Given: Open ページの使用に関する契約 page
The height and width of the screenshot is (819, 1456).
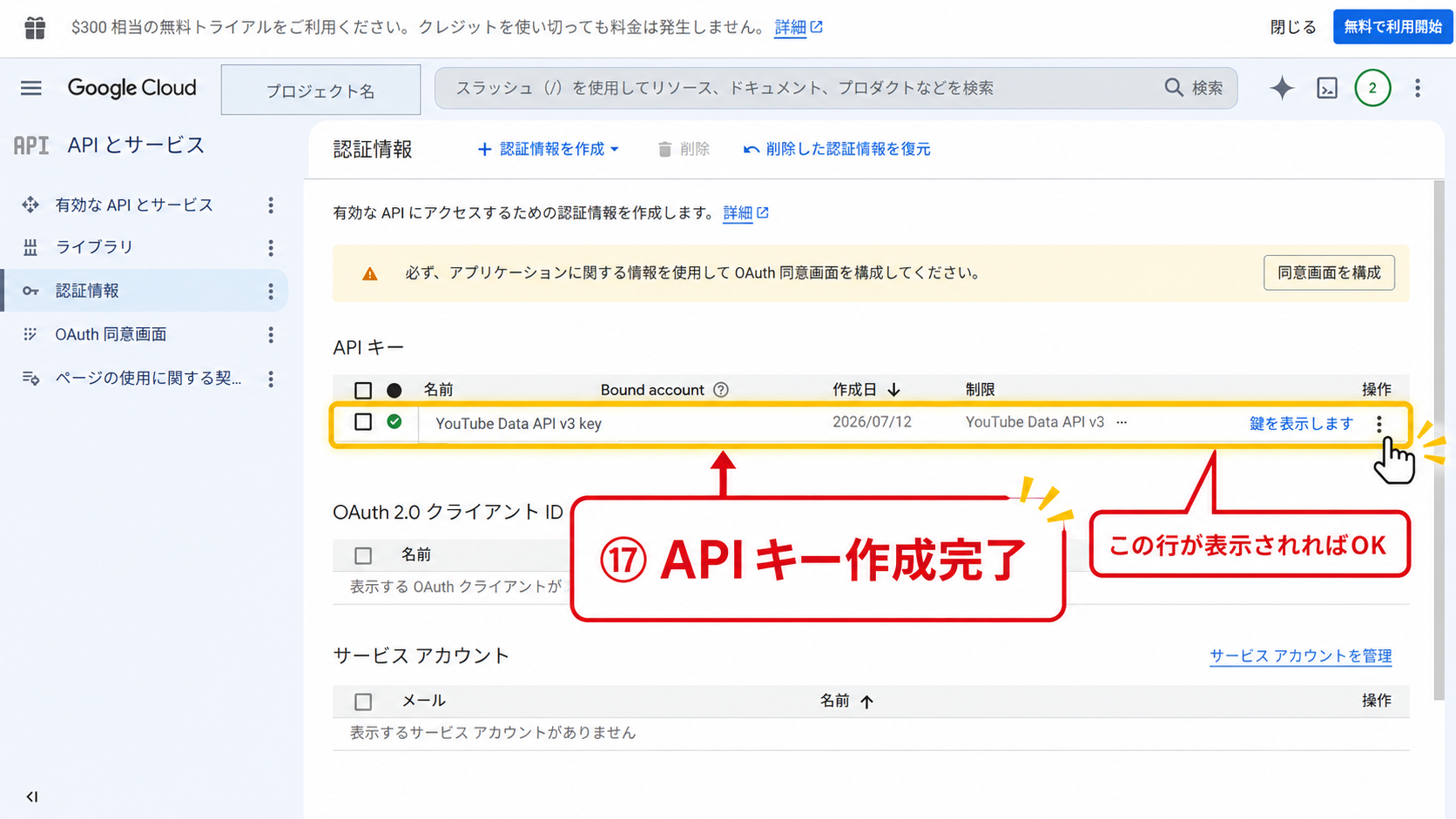Looking at the screenshot, I should [x=148, y=378].
